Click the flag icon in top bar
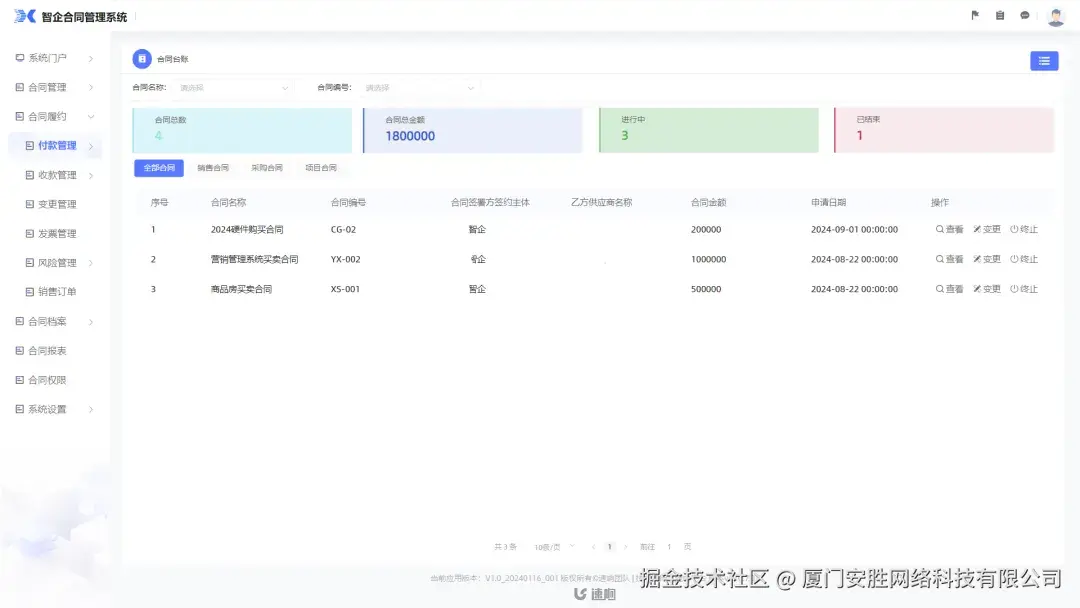 pyautogui.click(x=975, y=15)
